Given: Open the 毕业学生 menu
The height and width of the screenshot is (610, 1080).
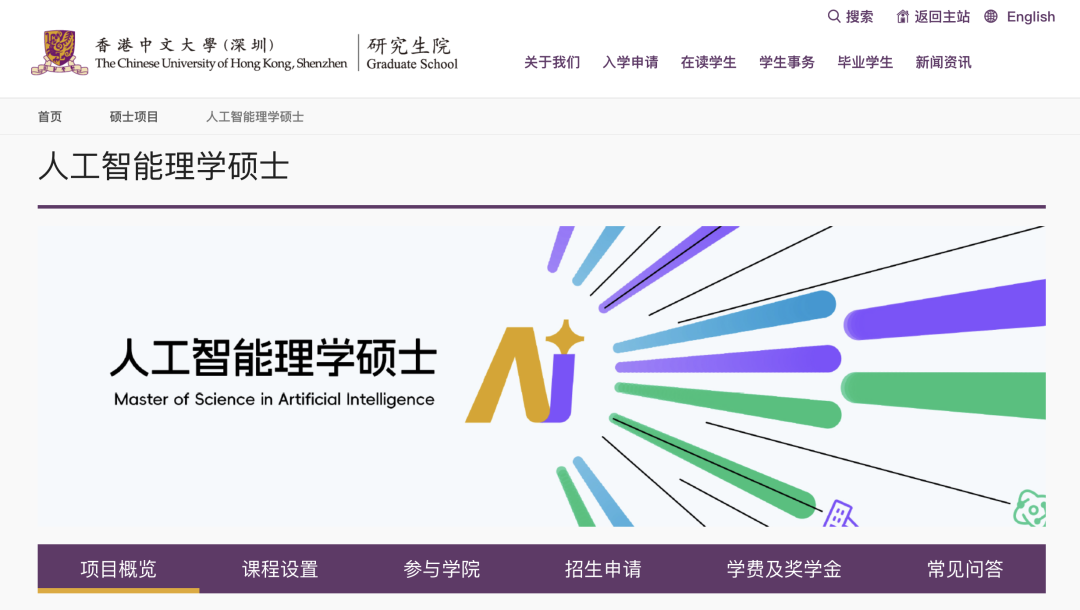Looking at the screenshot, I should pyautogui.click(x=865, y=63).
